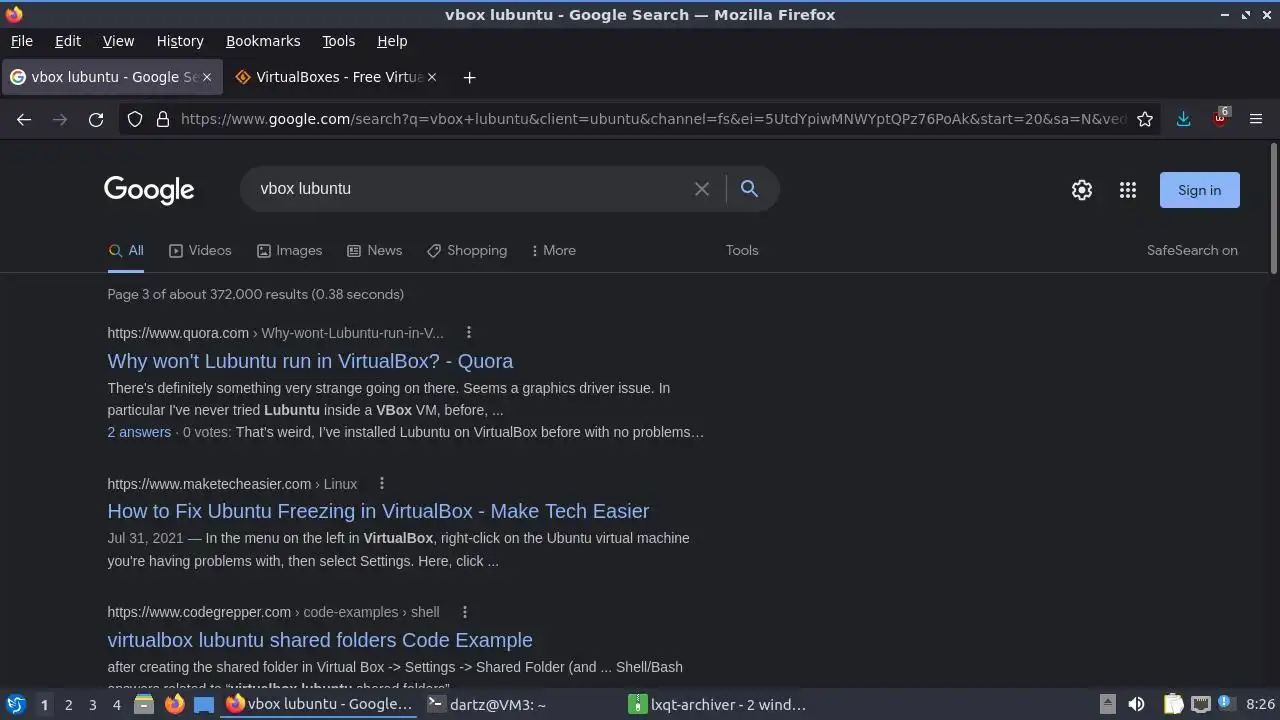Expand the More search filters
1280x720 pixels.
554,250
